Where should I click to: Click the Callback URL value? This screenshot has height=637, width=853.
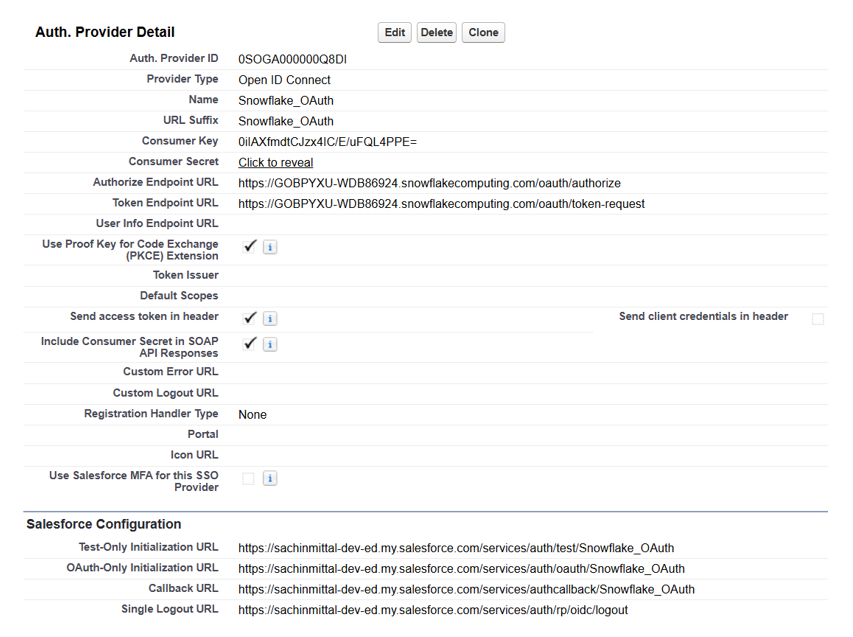tap(466, 589)
